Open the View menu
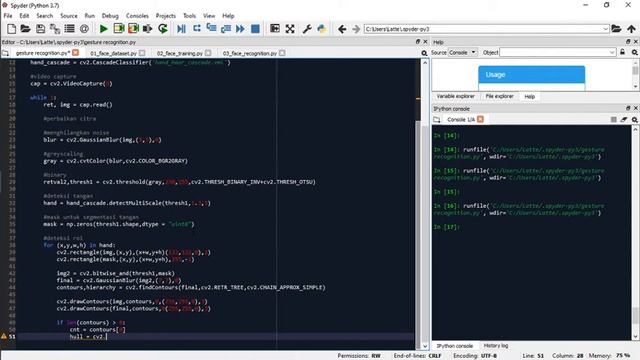 point(209,16)
